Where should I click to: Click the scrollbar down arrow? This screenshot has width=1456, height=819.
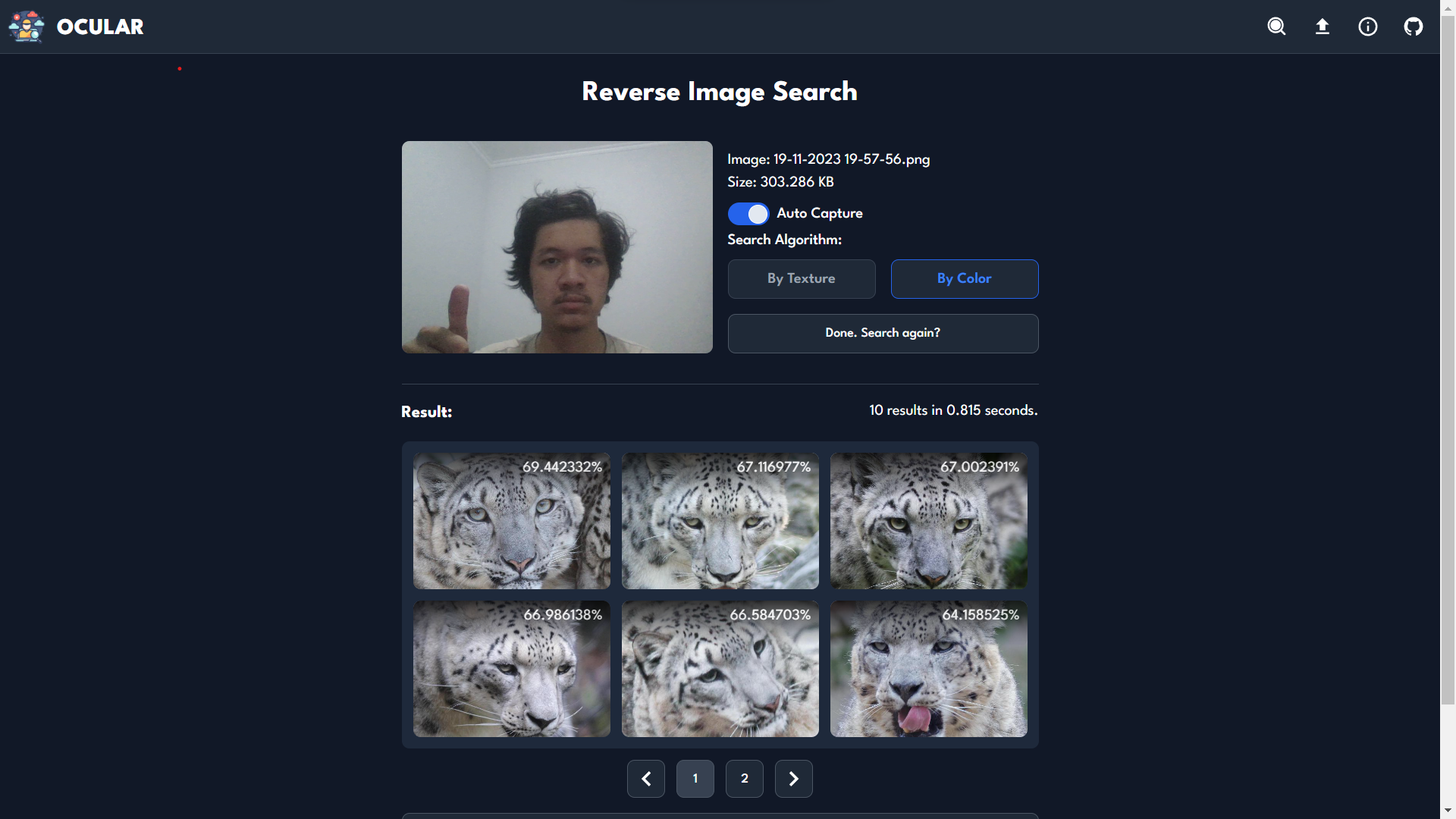pos(1448,811)
